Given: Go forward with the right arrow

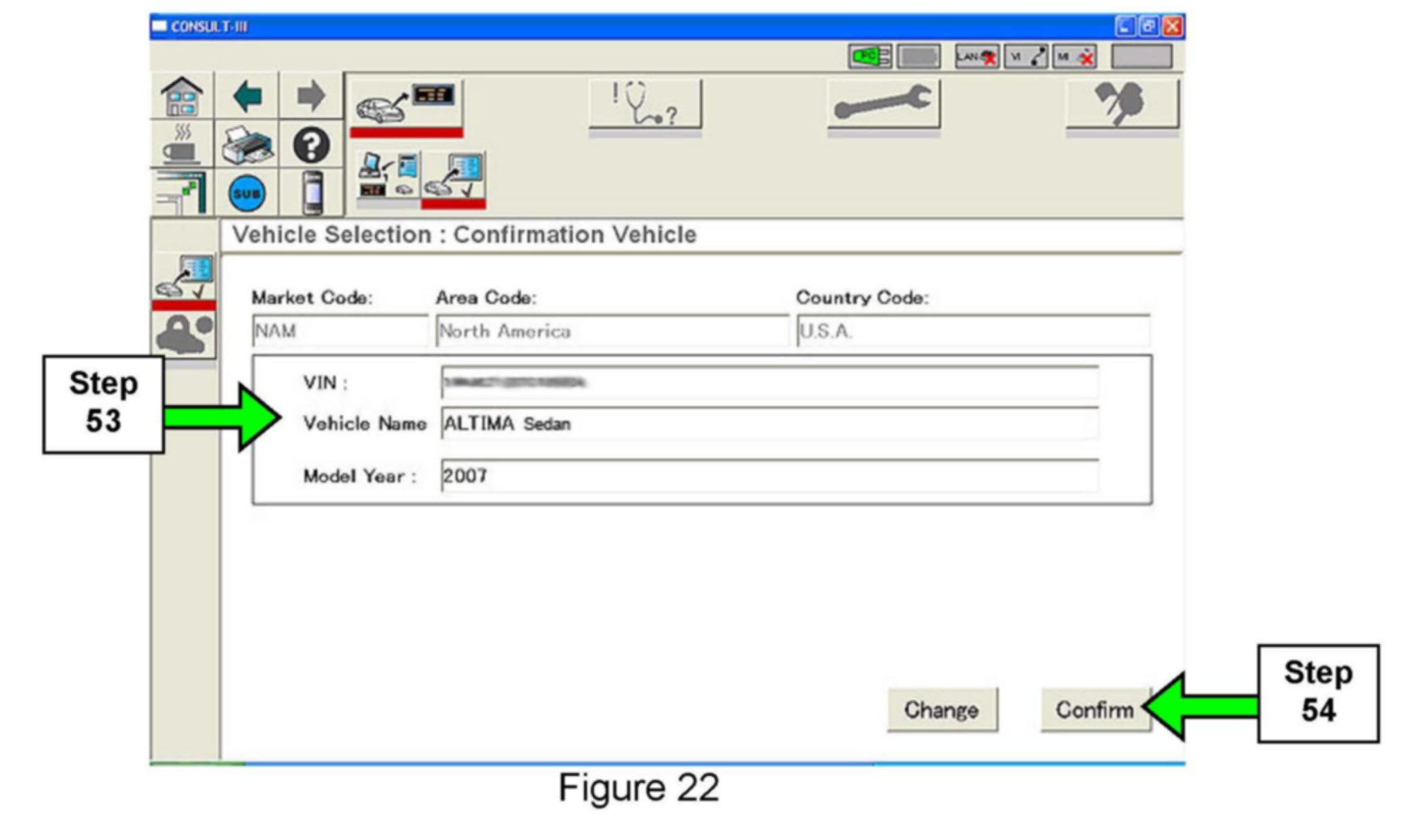Looking at the screenshot, I should click(311, 97).
